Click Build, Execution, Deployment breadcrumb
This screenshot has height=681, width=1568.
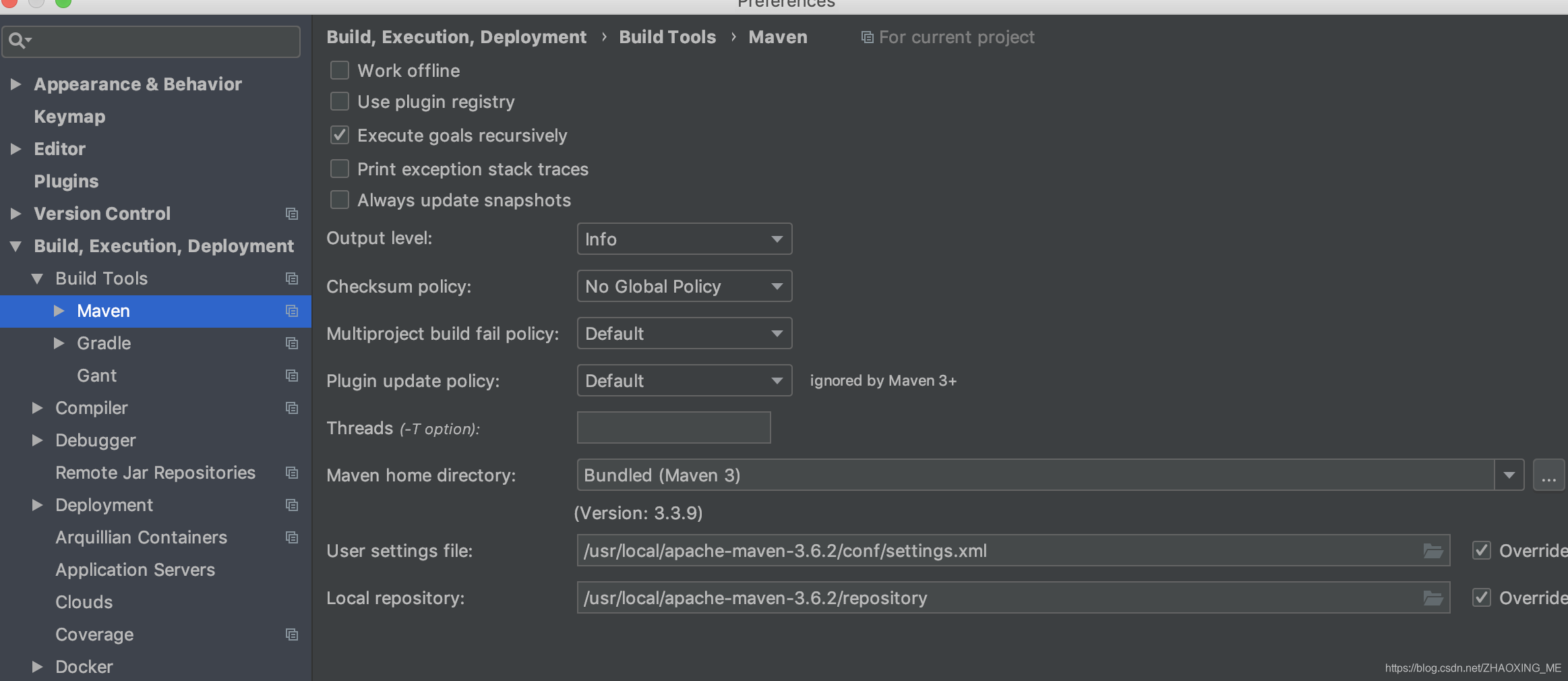coord(456,37)
